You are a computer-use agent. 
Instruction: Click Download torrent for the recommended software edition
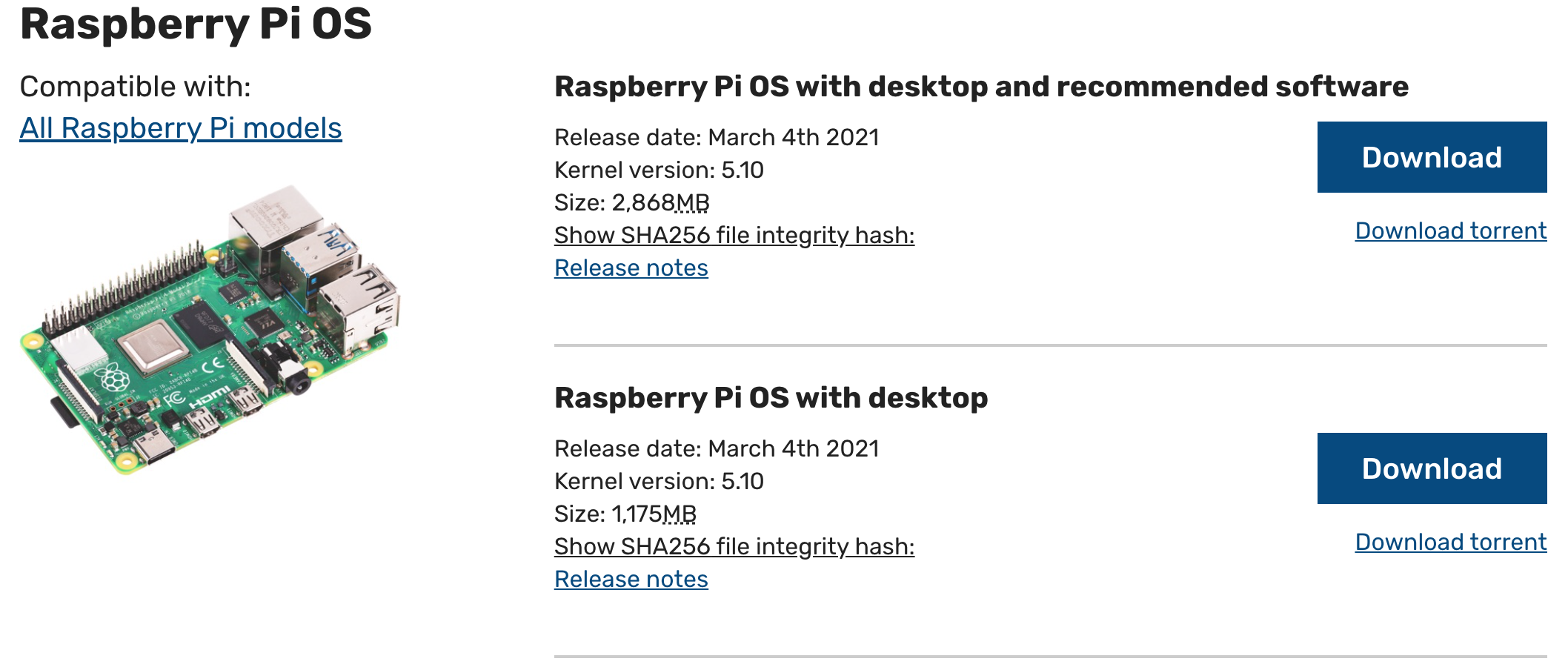click(1451, 230)
